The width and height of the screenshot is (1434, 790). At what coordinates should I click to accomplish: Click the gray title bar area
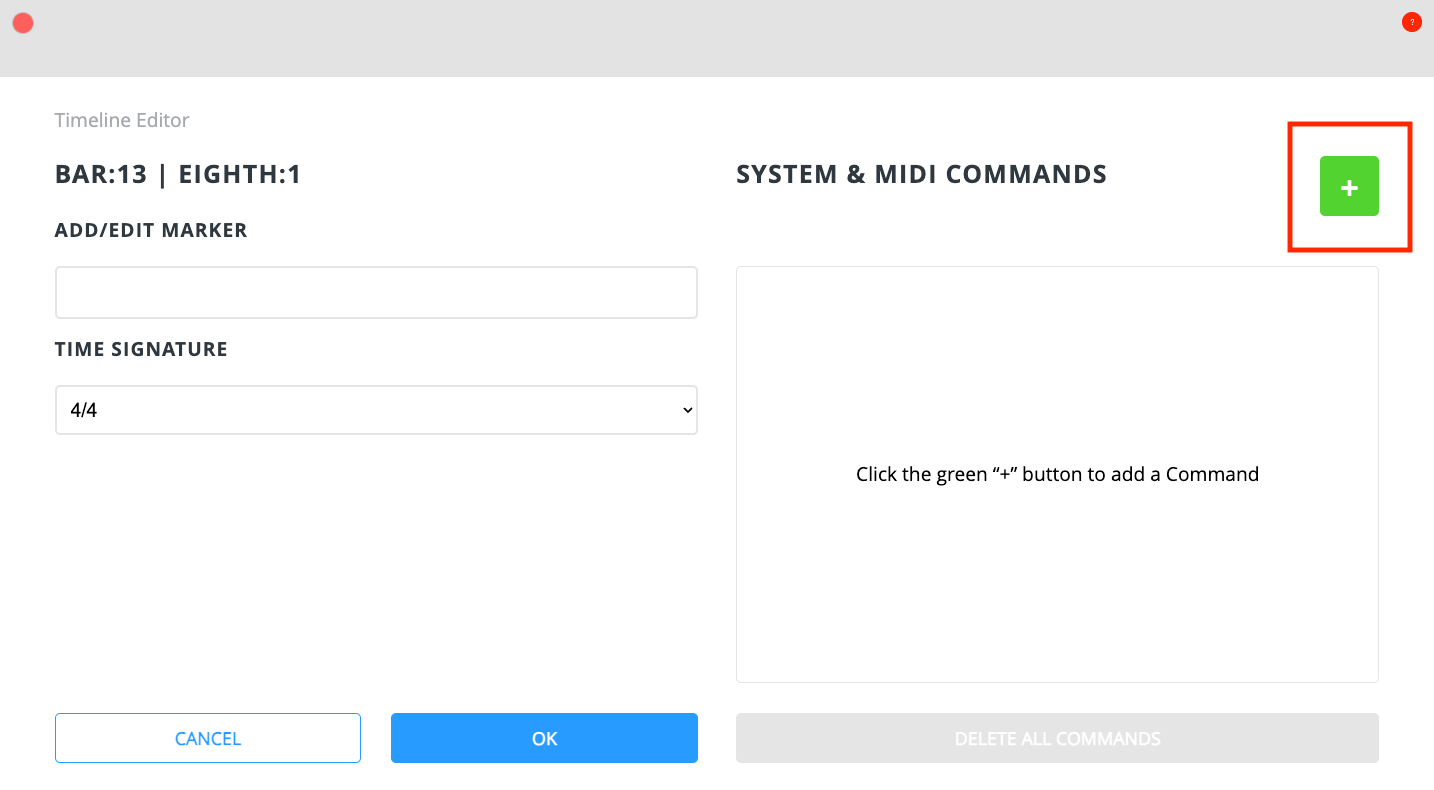[700, 40]
